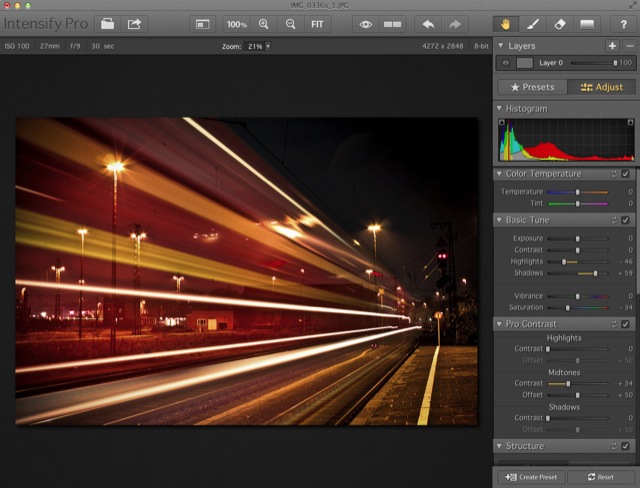Disable the Pro Contrast checkbox

point(625,324)
